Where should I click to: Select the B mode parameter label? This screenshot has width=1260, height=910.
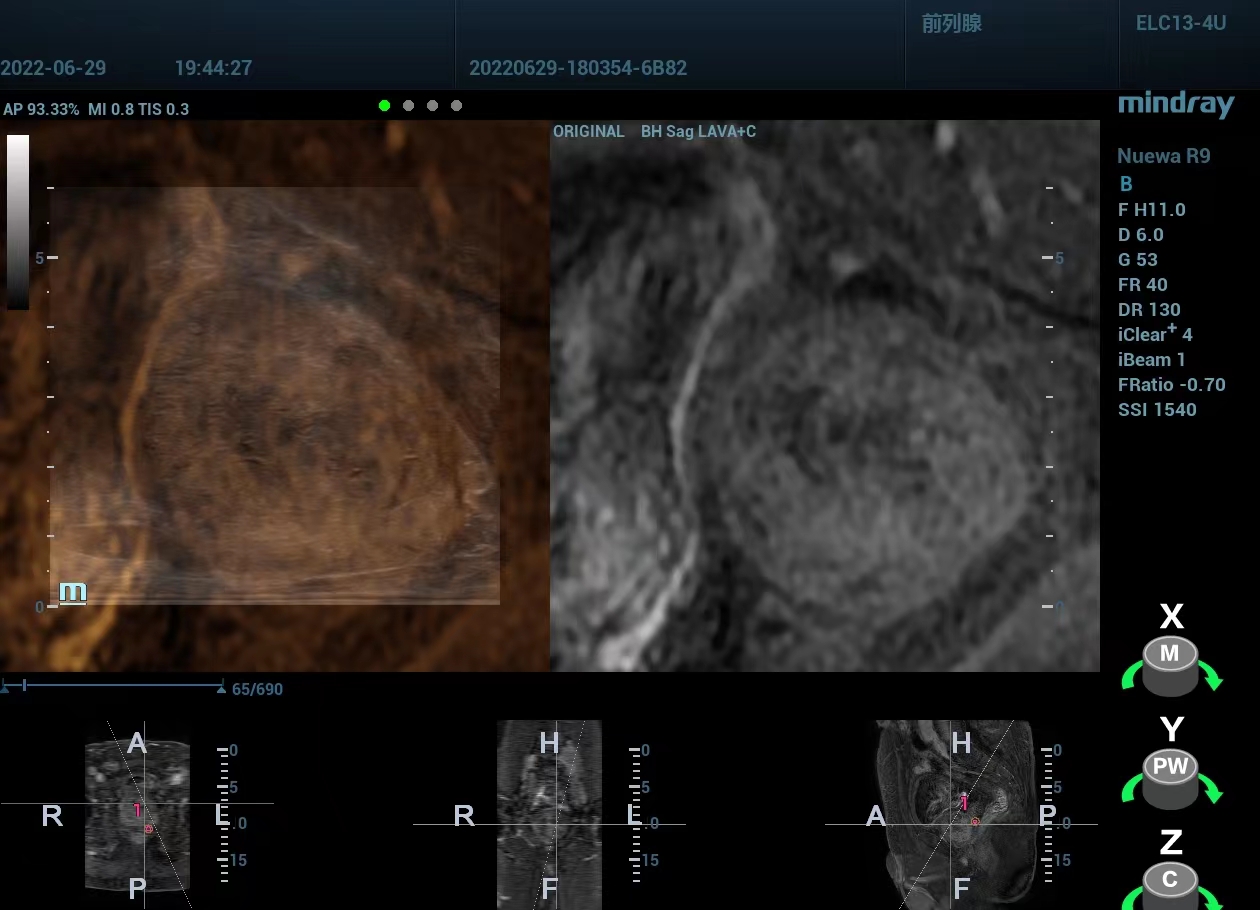pos(1126,184)
